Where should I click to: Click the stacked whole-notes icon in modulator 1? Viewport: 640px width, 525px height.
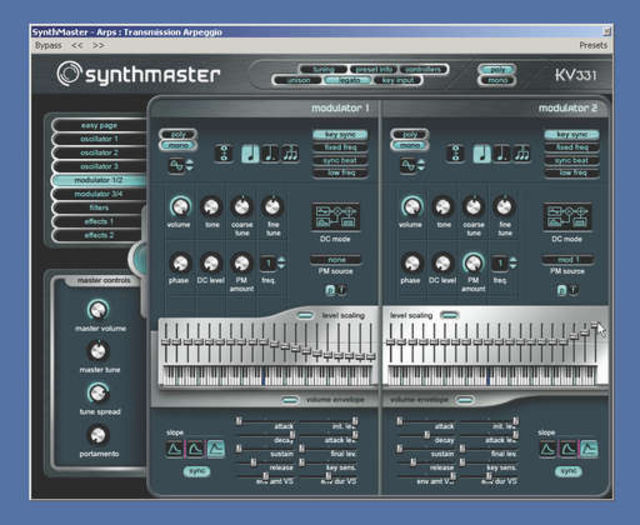tap(224, 154)
